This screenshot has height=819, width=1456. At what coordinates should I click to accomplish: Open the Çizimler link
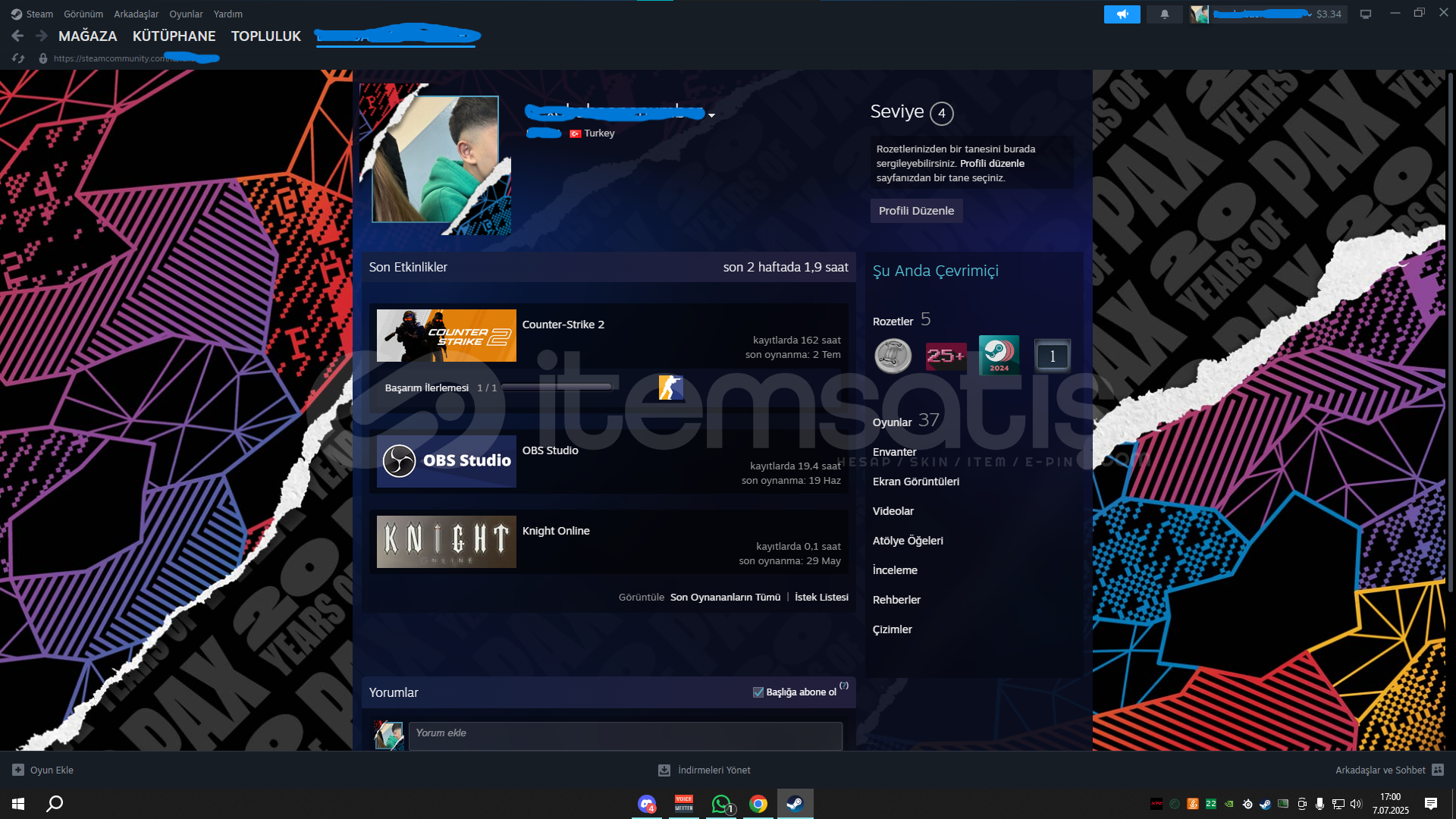click(x=893, y=629)
